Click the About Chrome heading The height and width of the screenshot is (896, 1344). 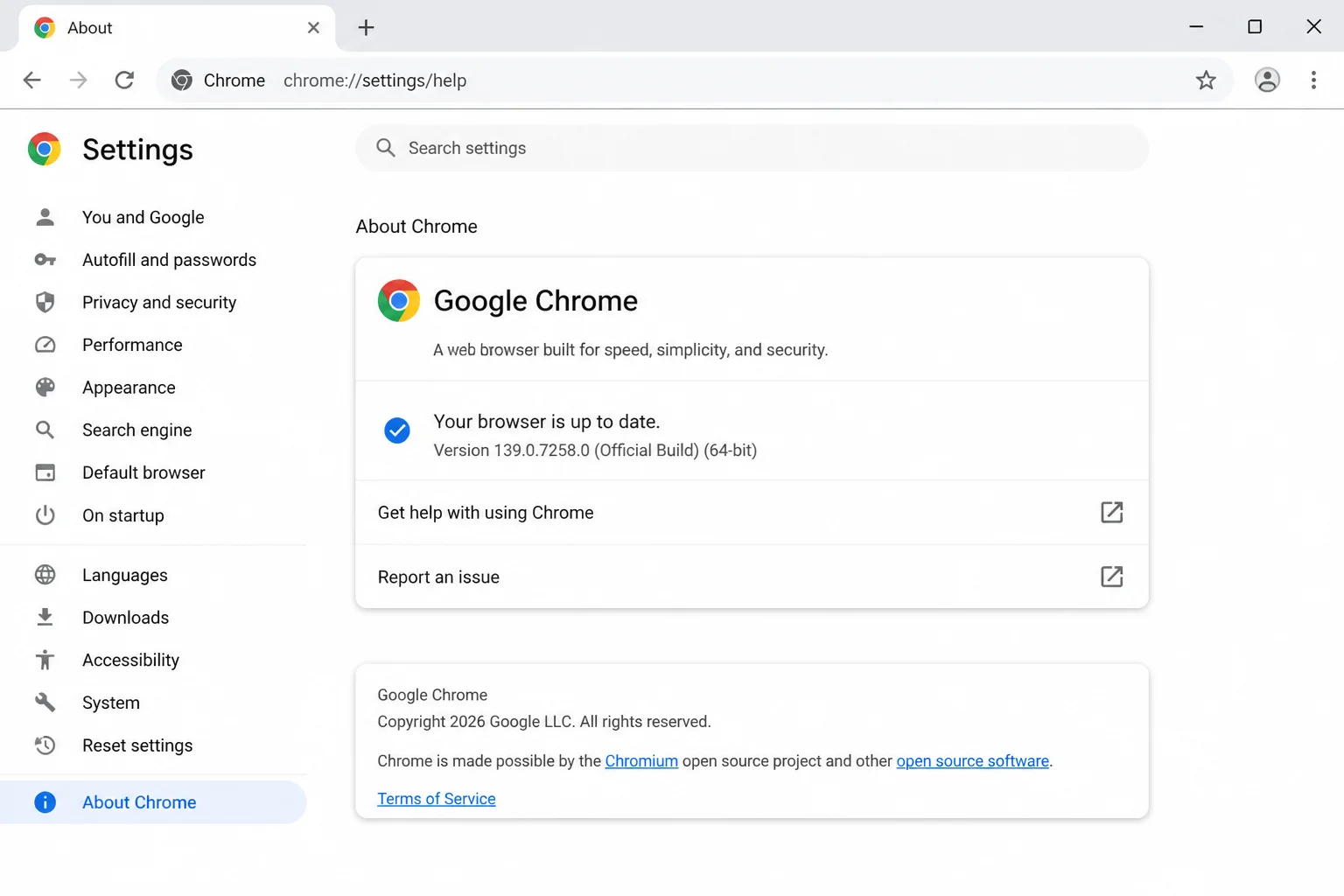tap(416, 227)
